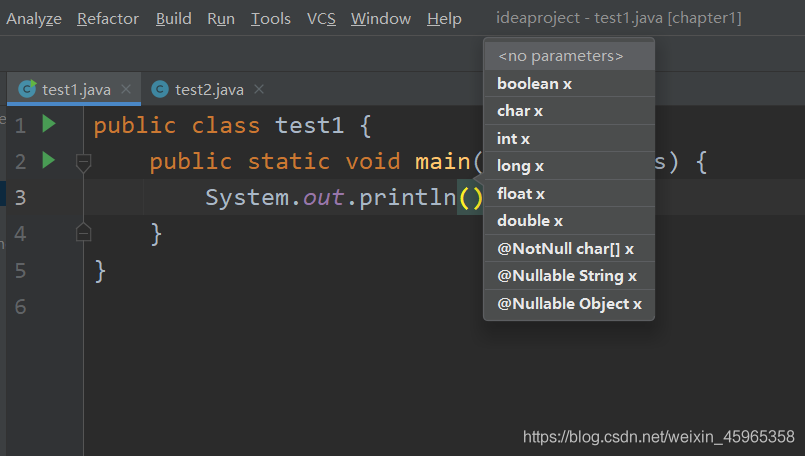The height and width of the screenshot is (456, 805).
Task: Click the test2.java file type icon
Action: (x=160, y=89)
